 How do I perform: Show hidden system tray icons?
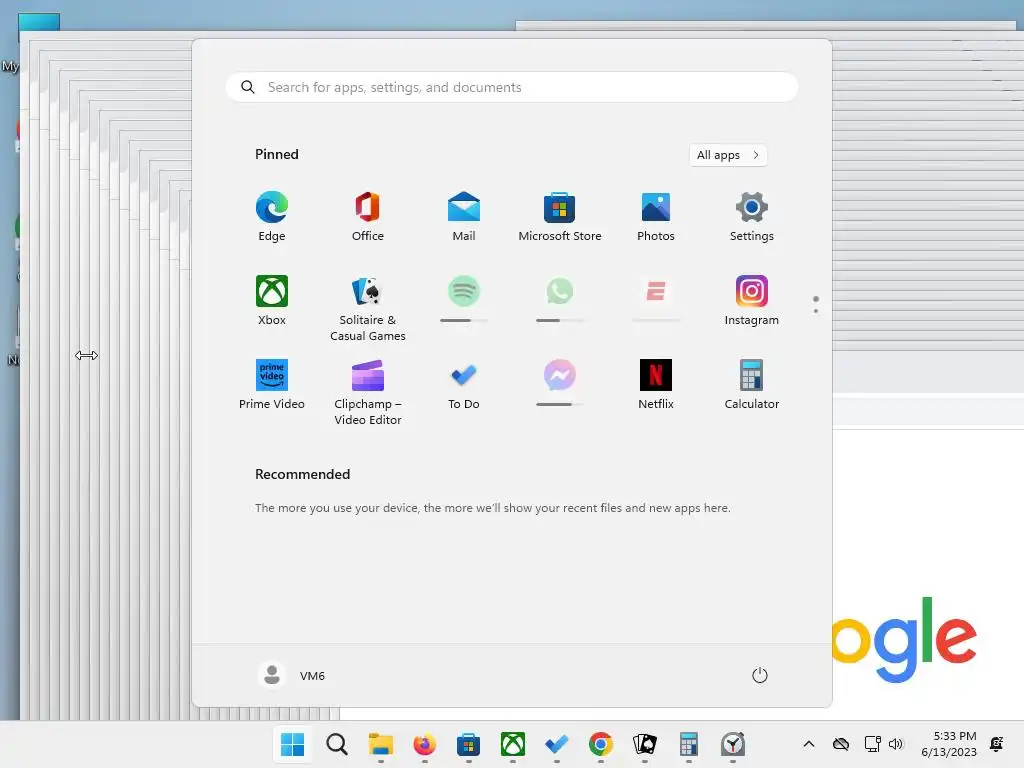click(x=808, y=744)
